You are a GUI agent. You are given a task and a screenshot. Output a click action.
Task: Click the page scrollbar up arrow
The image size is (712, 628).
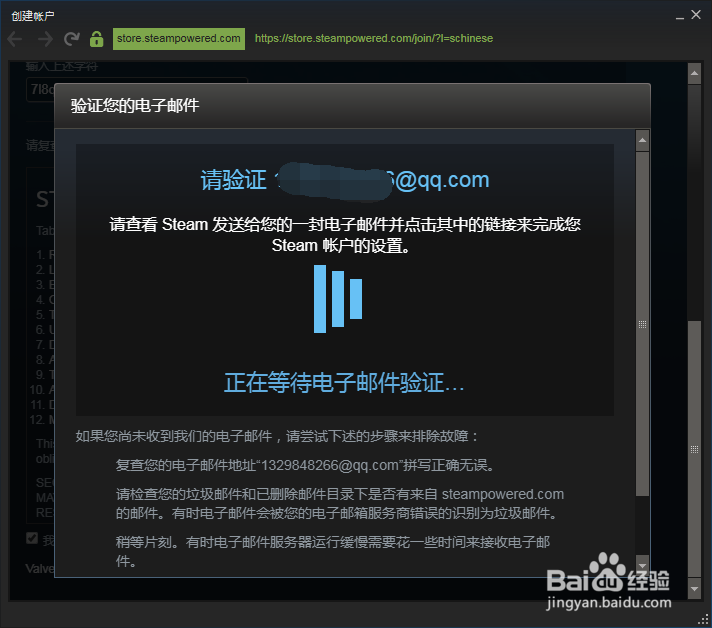pyautogui.click(x=694, y=73)
